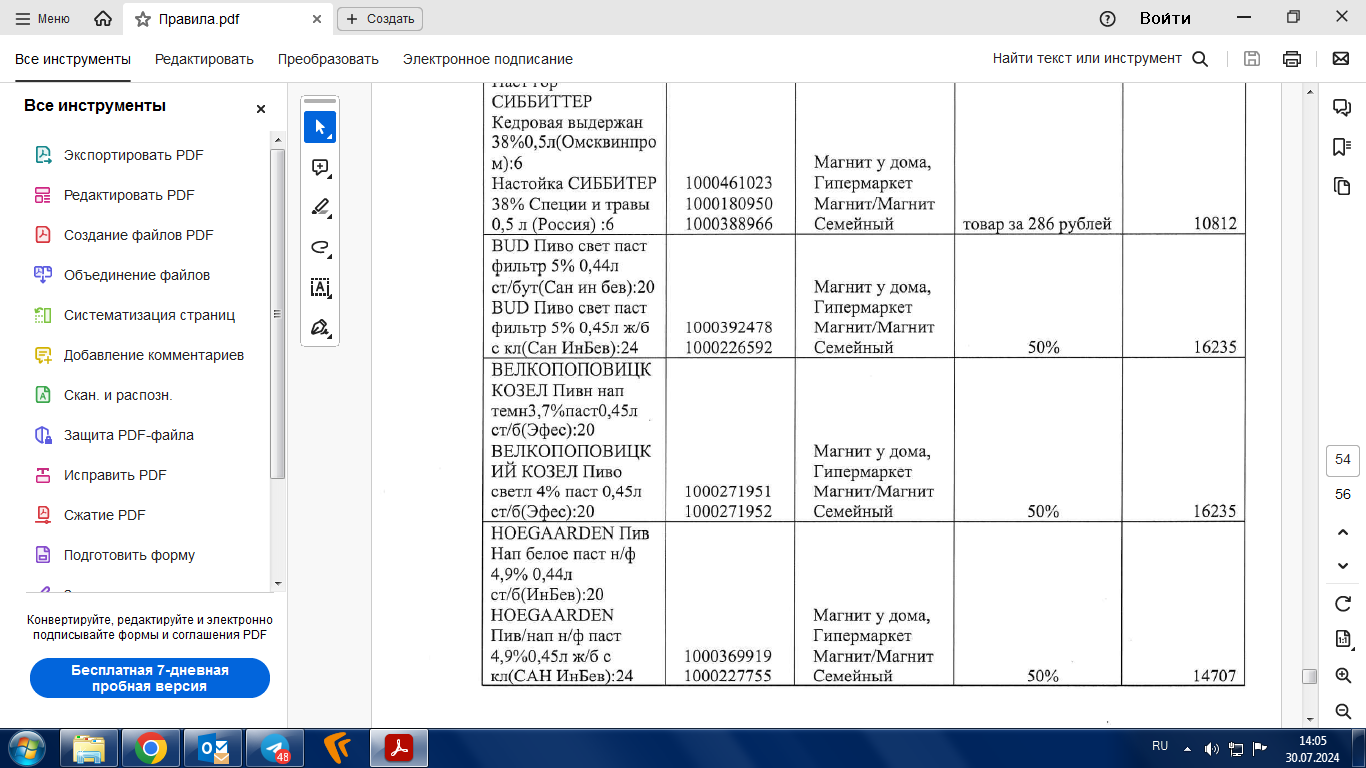This screenshot has height=768, width=1366.
Task: Go to previous page with up chevron
Action: (x=1343, y=532)
